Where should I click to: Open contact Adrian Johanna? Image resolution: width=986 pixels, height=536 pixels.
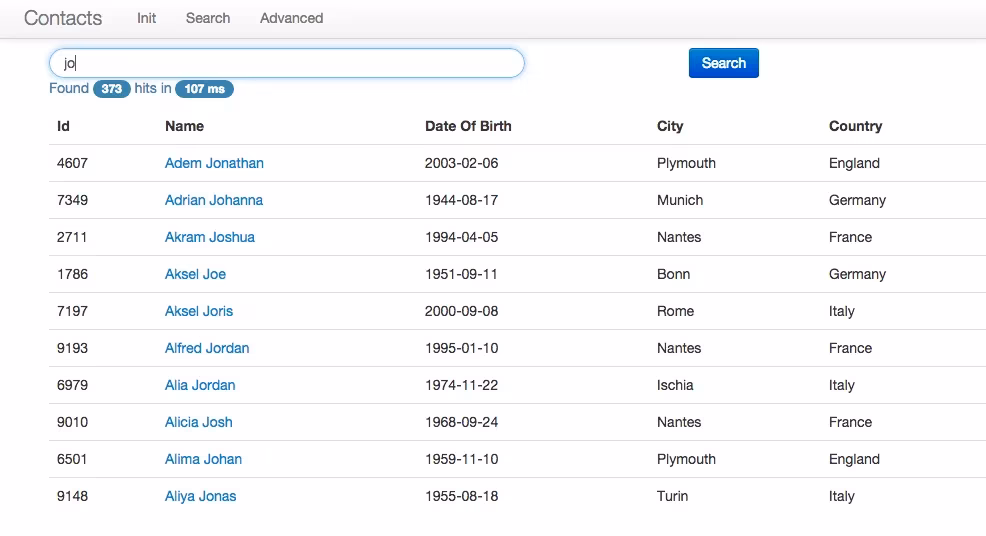[214, 200]
